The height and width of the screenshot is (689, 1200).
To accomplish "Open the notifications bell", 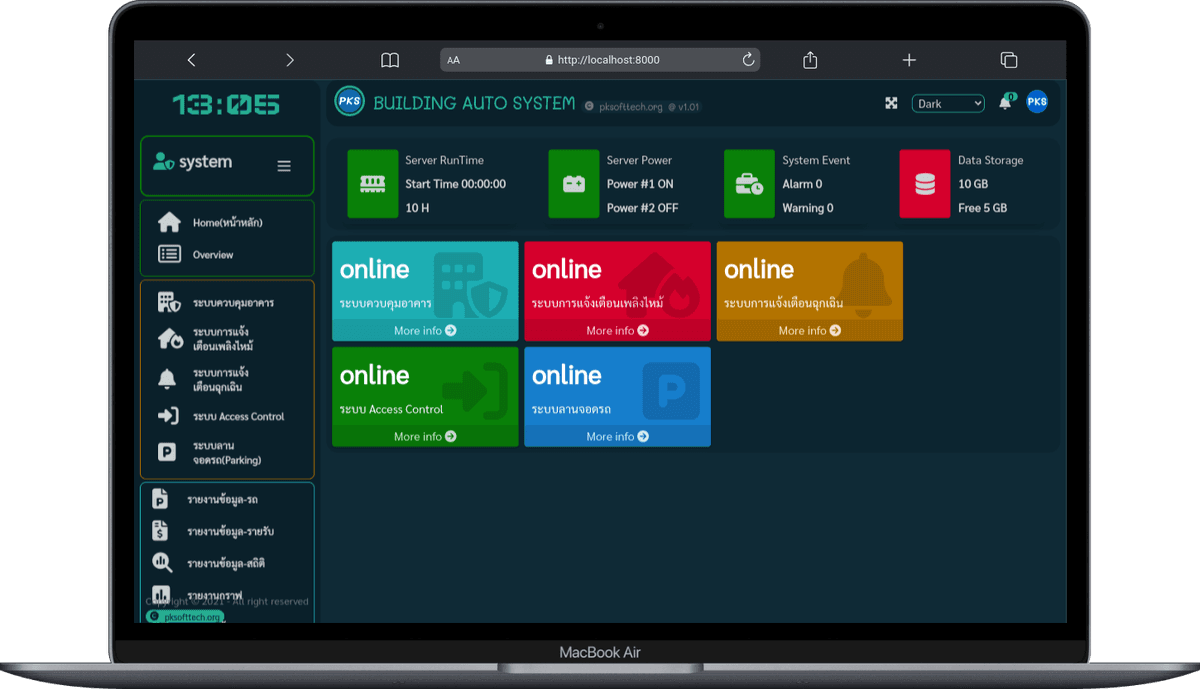I will click(1005, 103).
